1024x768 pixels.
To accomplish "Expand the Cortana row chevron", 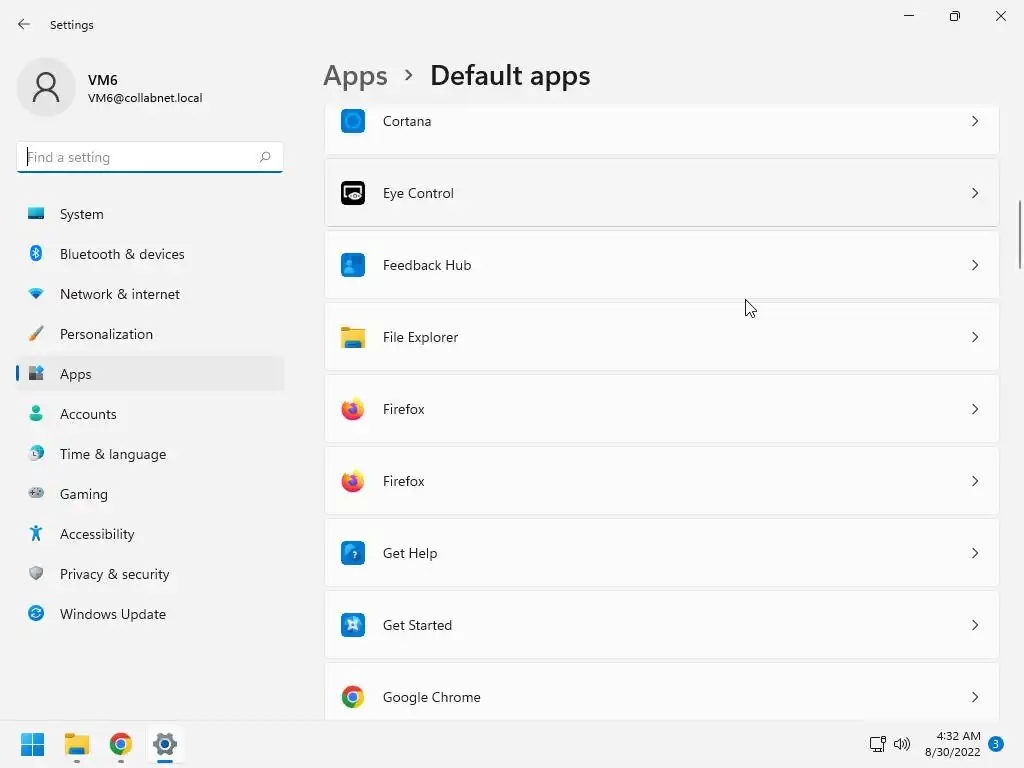I will click(x=974, y=121).
